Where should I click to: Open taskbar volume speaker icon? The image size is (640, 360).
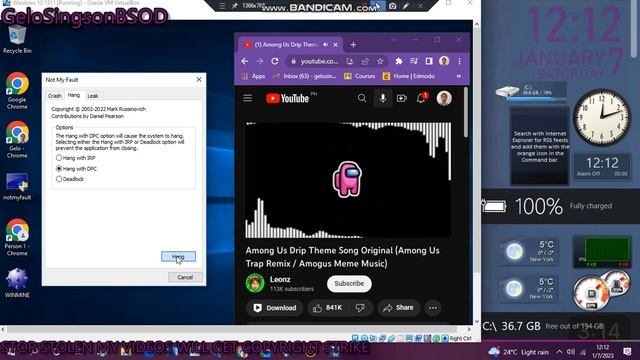[571, 352]
